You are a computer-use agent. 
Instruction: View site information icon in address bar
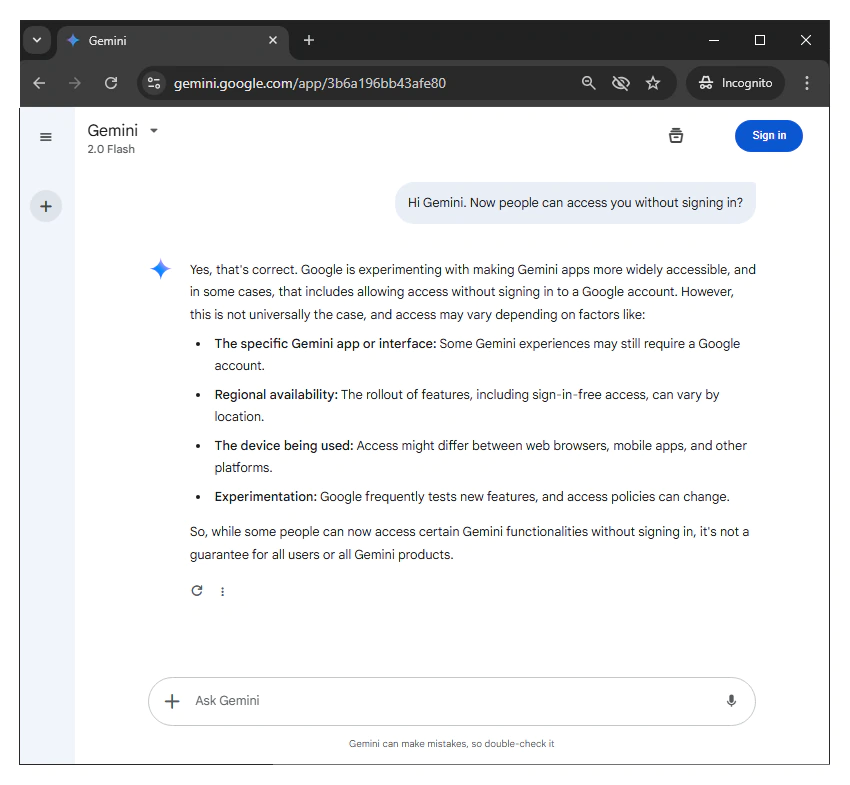(x=154, y=83)
